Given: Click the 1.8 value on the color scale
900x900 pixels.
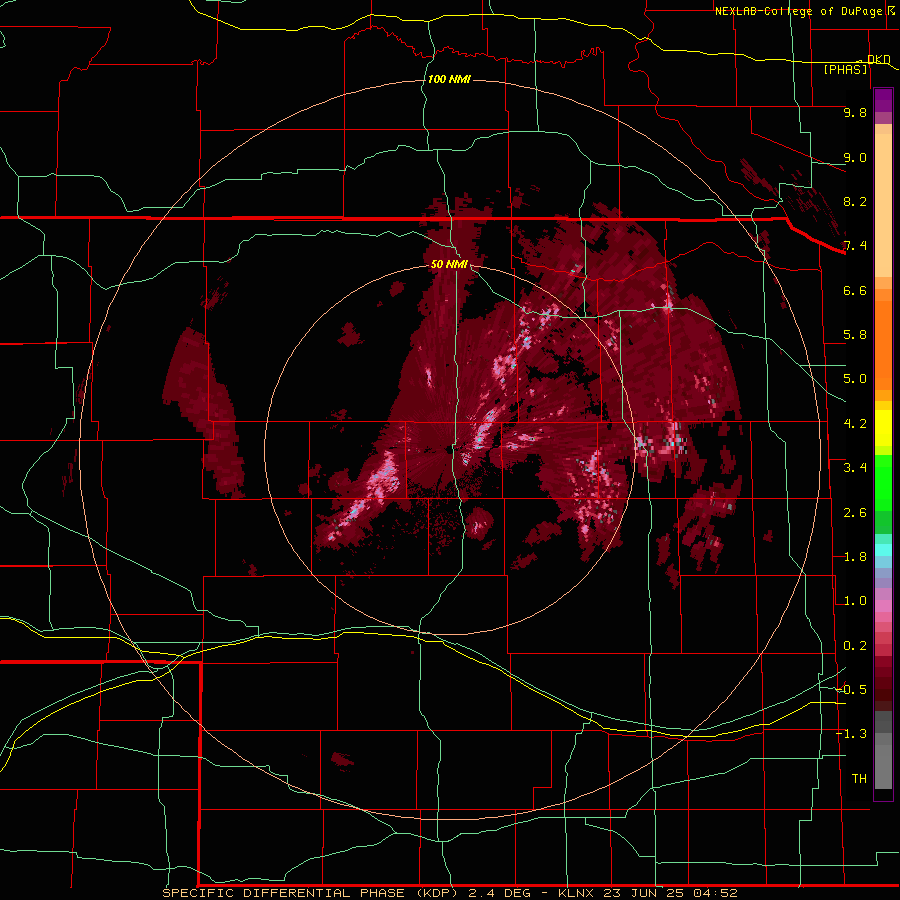Looking at the screenshot, I should (855, 557).
